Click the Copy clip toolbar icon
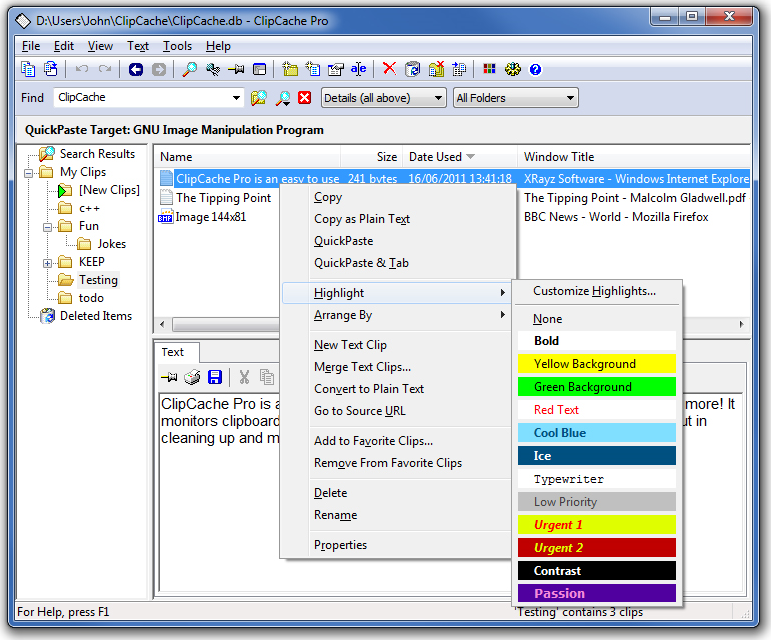The width and height of the screenshot is (771, 640). coord(28,69)
